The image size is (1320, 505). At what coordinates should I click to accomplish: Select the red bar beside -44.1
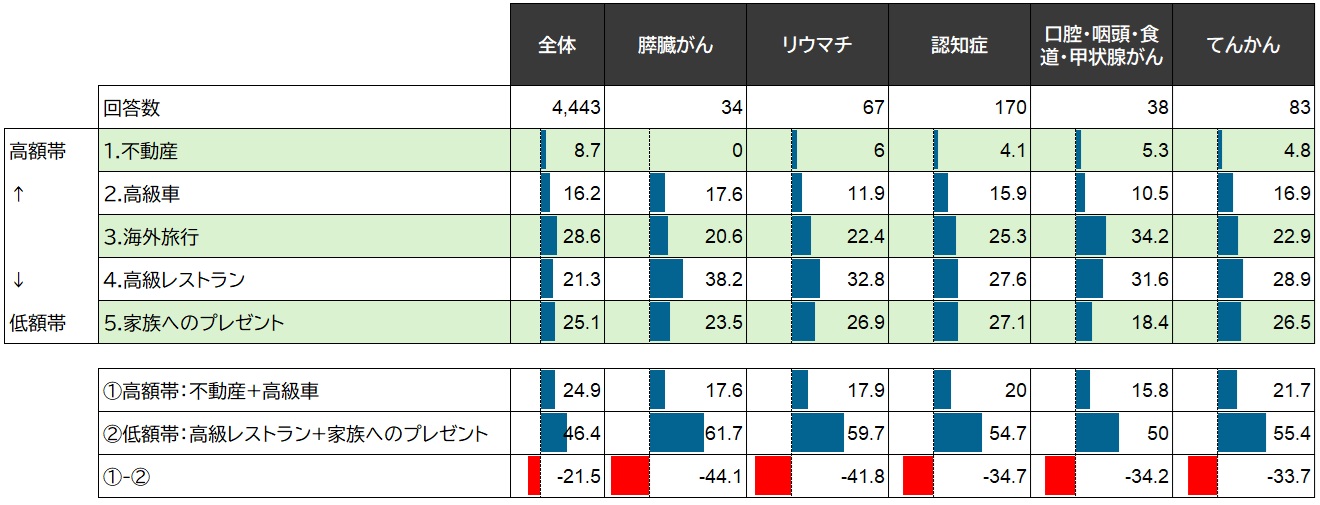tap(631, 476)
